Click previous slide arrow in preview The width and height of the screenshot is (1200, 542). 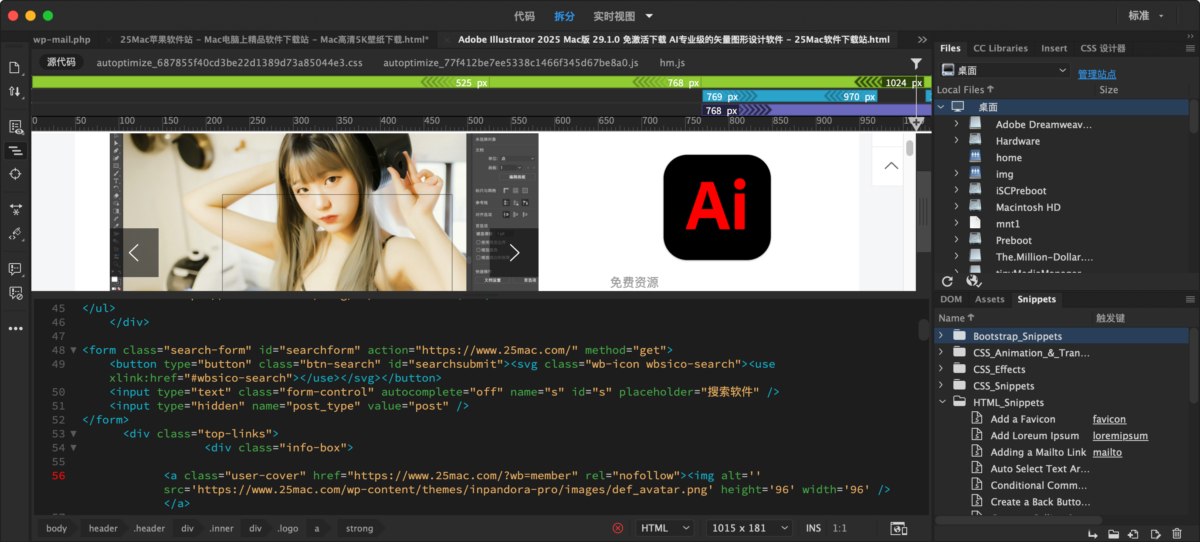[x=134, y=252]
